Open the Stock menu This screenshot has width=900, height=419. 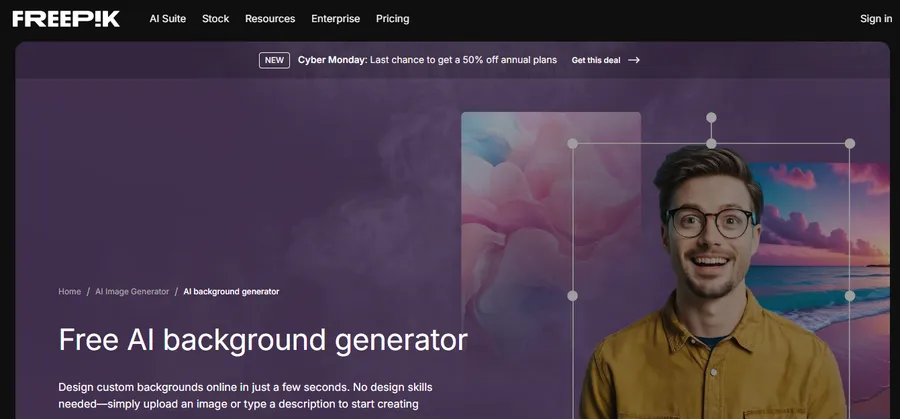(x=215, y=19)
